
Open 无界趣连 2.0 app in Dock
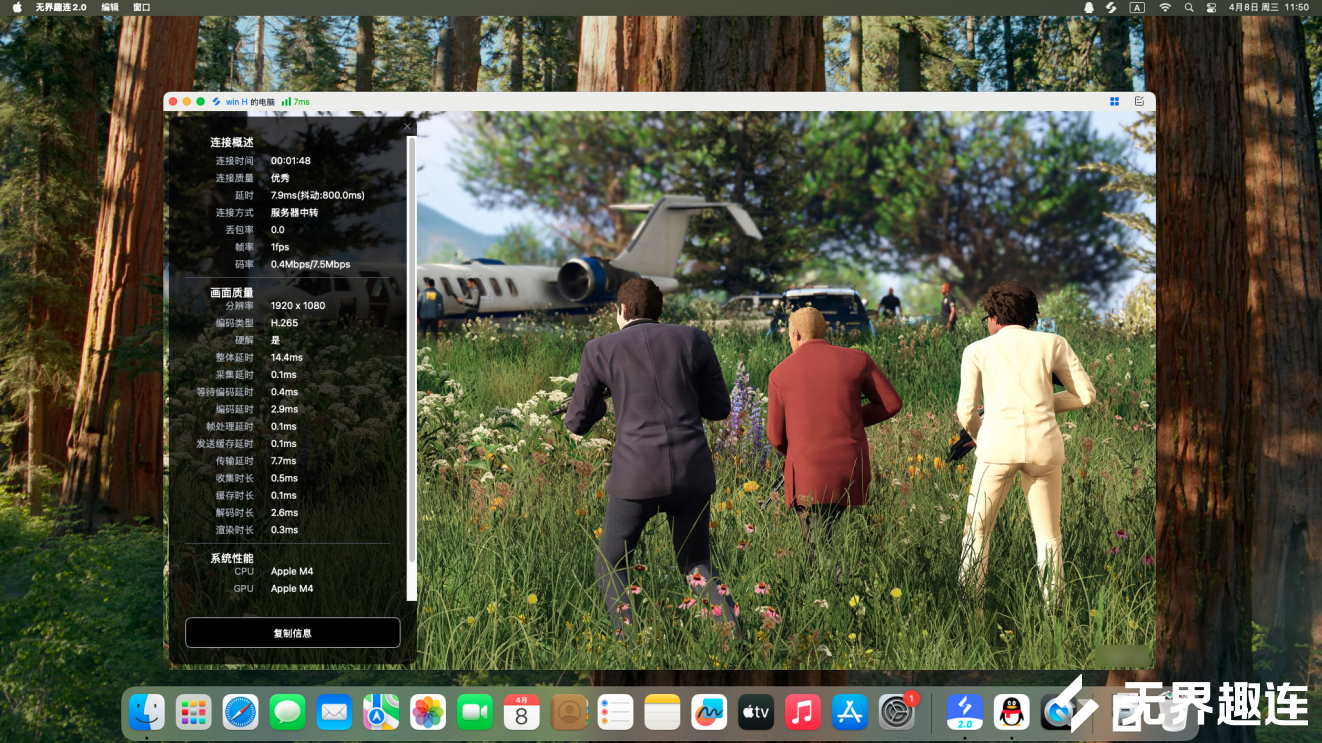(966, 712)
